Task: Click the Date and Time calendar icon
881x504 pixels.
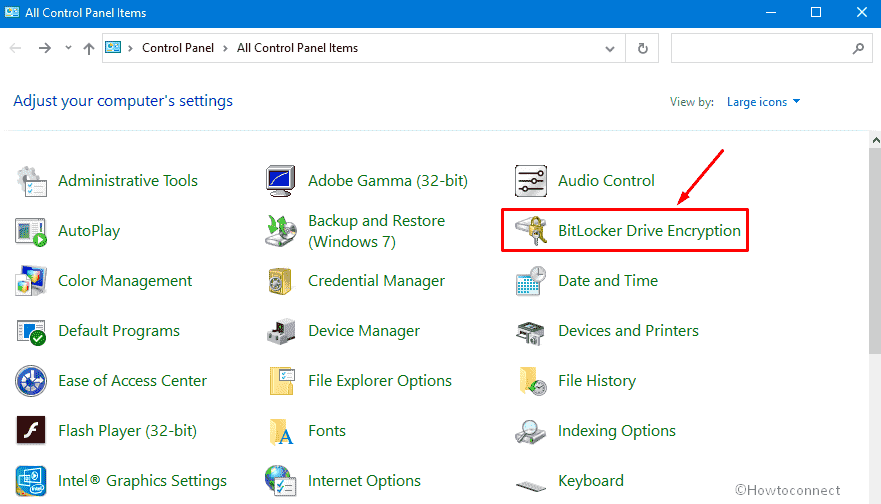Action: pos(530,281)
